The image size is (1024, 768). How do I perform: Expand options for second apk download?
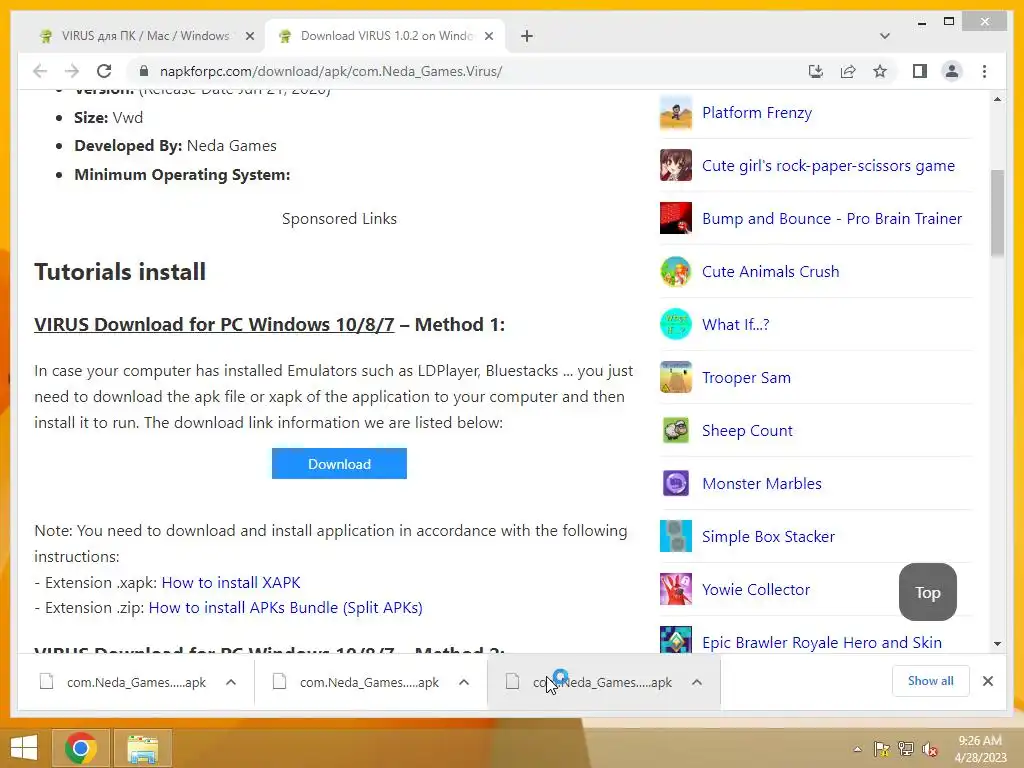pyautogui.click(x=464, y=682)
